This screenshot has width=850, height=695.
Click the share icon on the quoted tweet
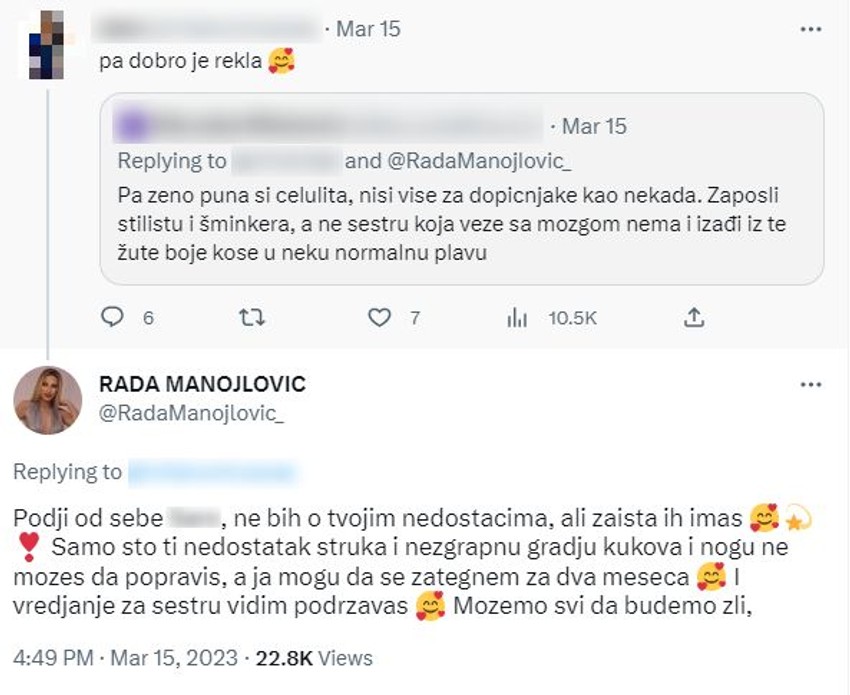click(695, 316)
